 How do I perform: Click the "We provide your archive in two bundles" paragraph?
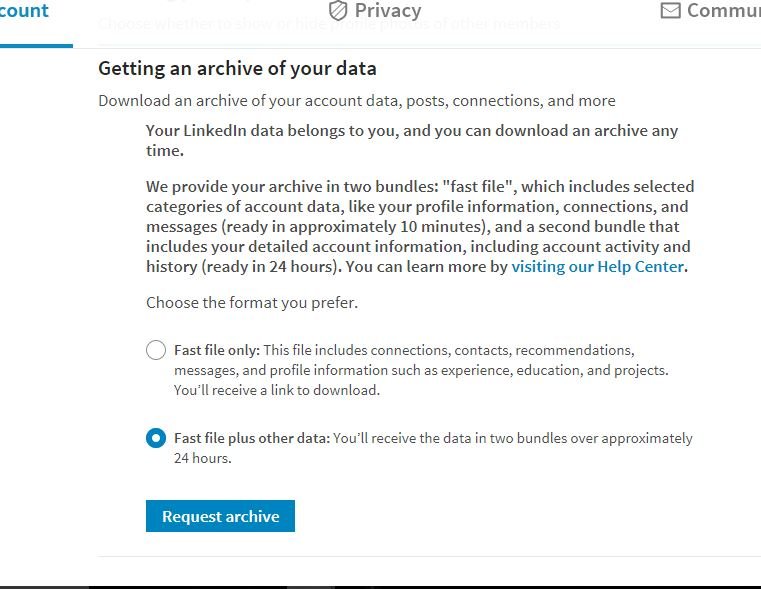[420, 227]
